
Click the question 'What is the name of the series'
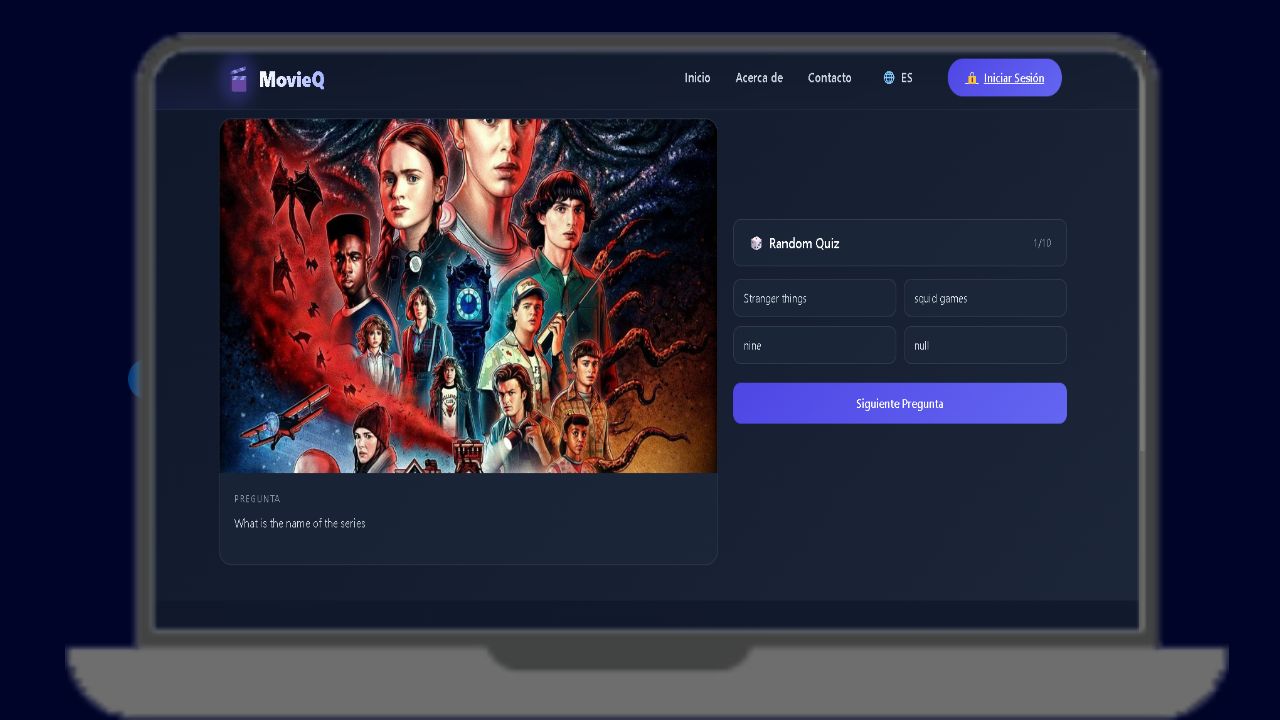pyautogui.click(x=300, y=523)
